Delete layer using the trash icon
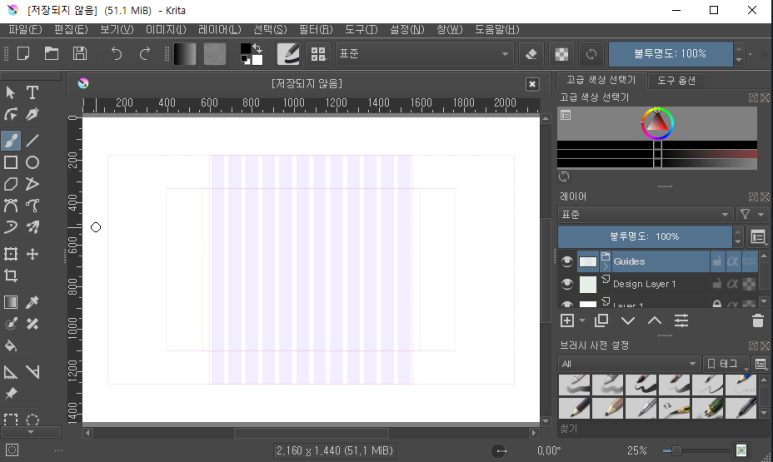The image size is (773, 462). pyautogui.click(x=757, y=321)
